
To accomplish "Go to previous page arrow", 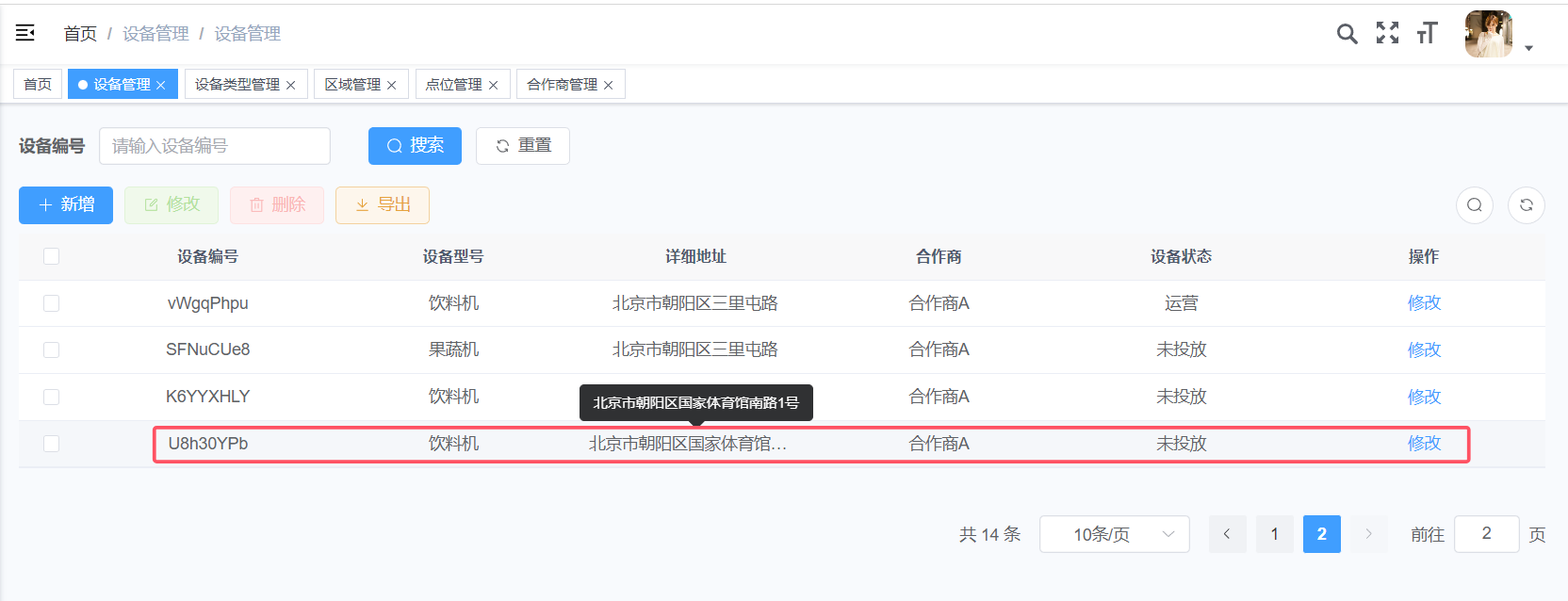I will coord(1227,534).
